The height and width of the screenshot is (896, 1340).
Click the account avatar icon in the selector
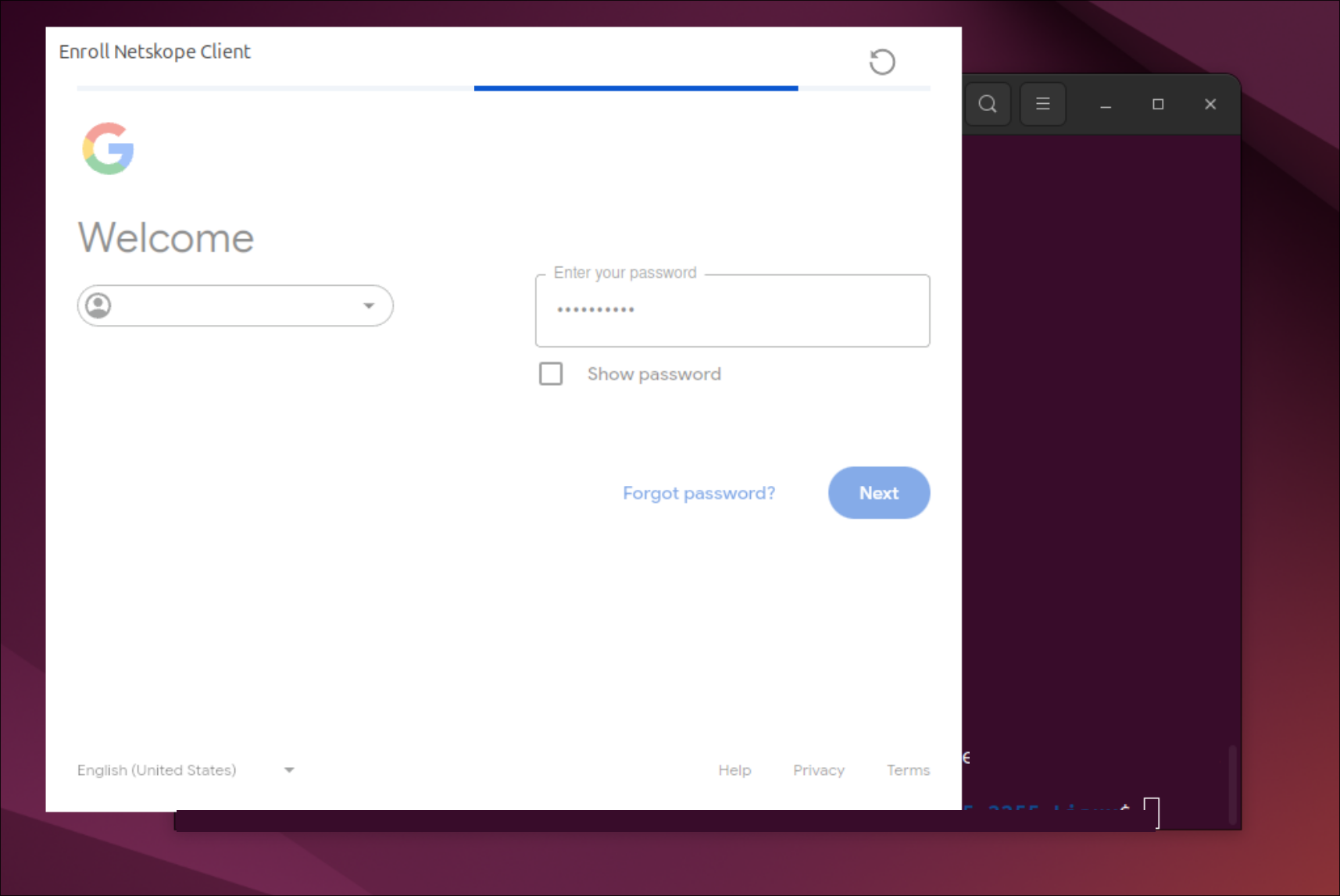pos(98,305)
